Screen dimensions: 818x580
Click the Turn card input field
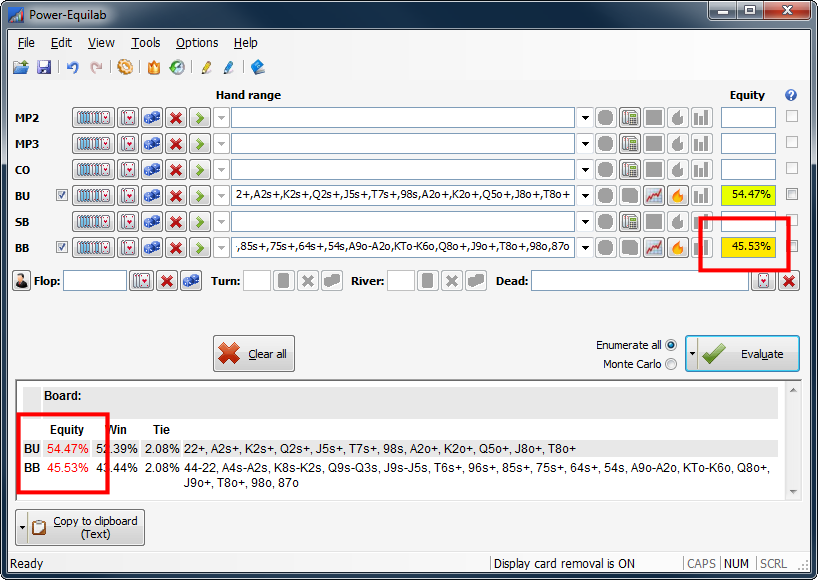point(257,281)
